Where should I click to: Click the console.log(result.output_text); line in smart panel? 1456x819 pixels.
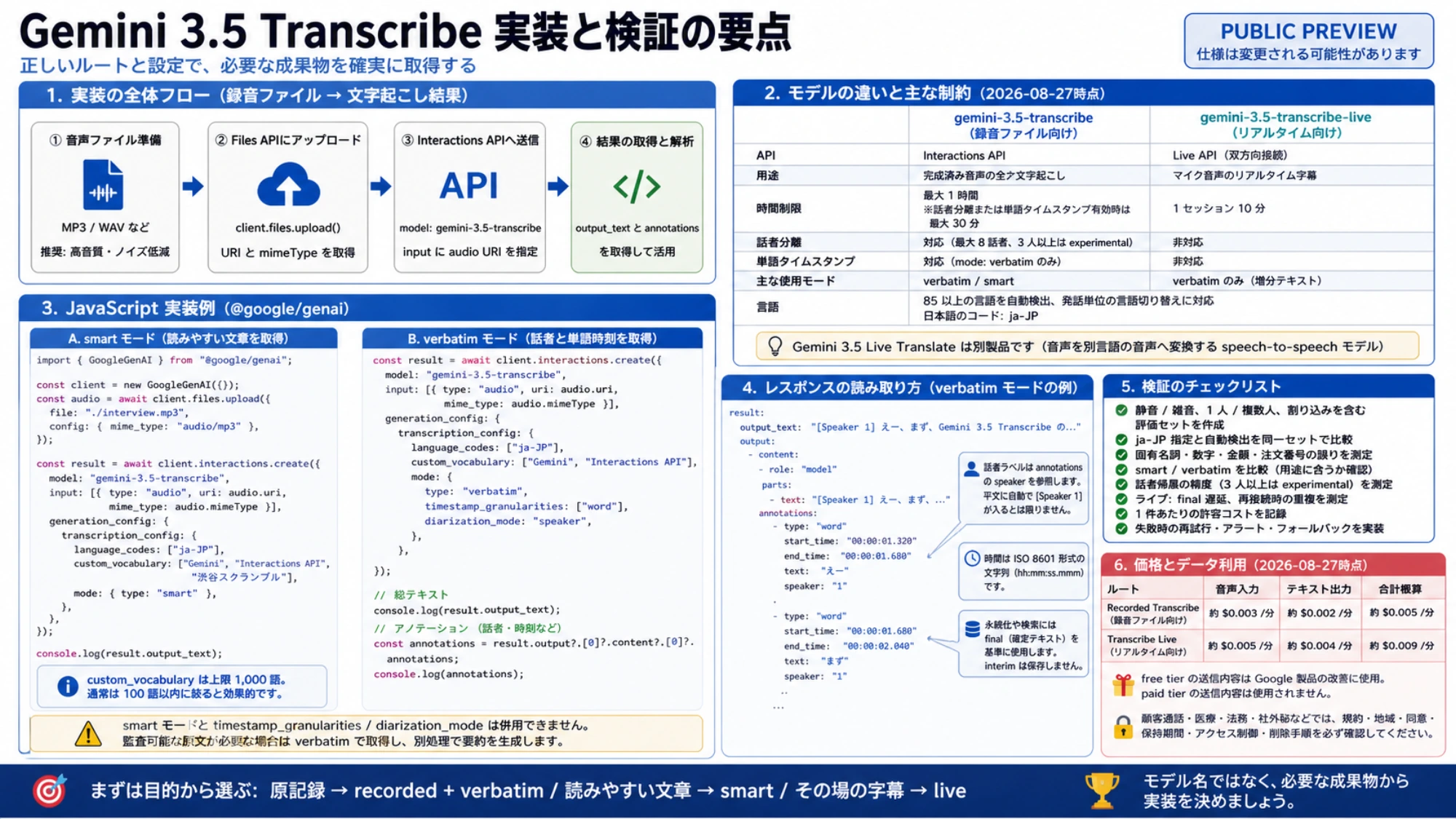click(x=130, y=654)
